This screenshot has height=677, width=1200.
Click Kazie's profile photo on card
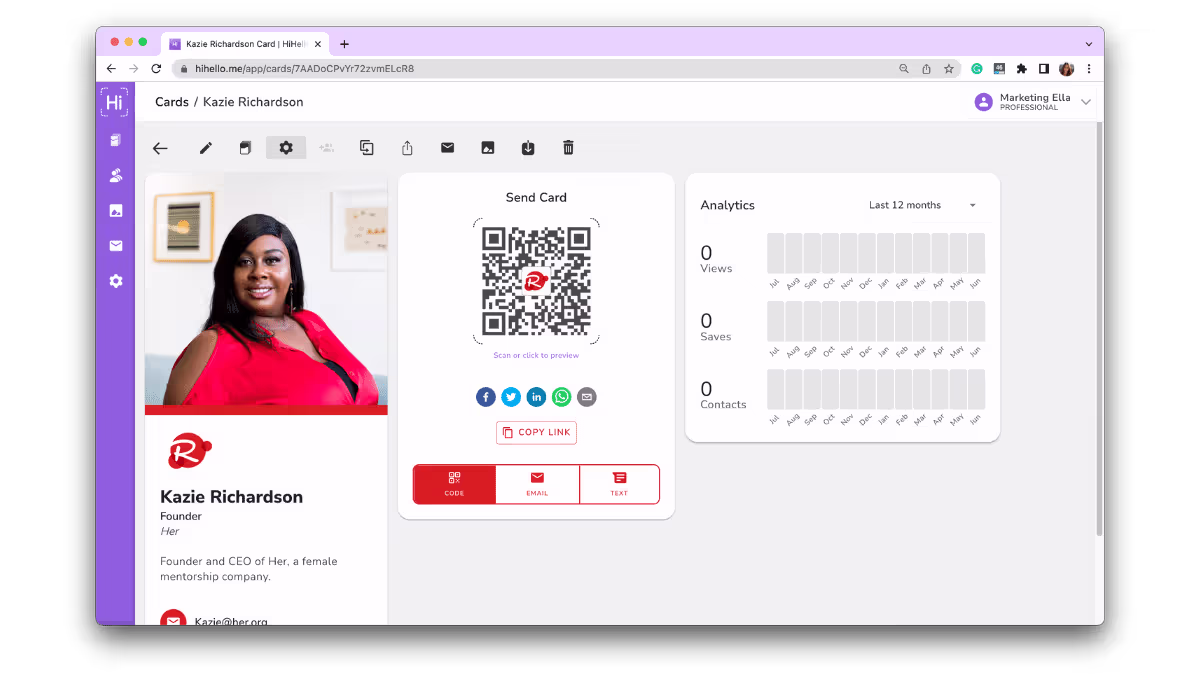pos(266,288)
